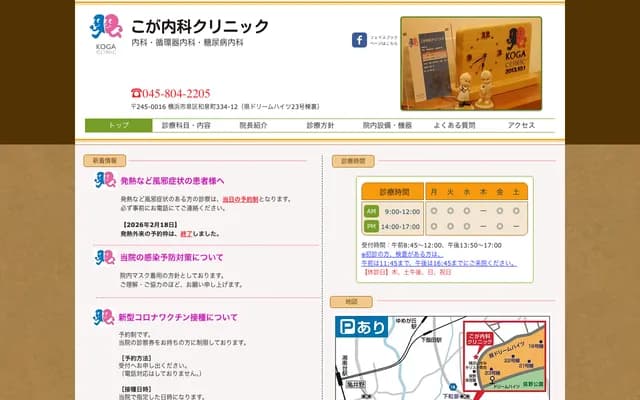The image size is (640, 400).
Task: Open the 診療科目・内容 menu item
Action: click(x=186, y=126)
